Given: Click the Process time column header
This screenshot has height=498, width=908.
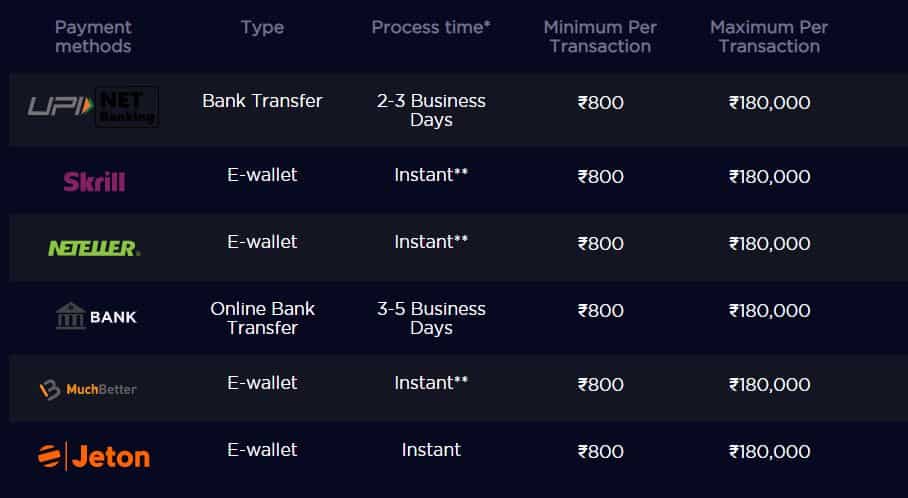Looking at the screenshot, I should pyautogui.click(x=431, y=27).
